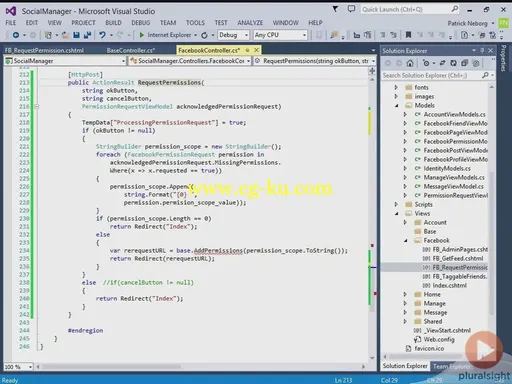
Task: Collapse the Facebook views folder
Action: pyautogui.click(x=406, y=240)
